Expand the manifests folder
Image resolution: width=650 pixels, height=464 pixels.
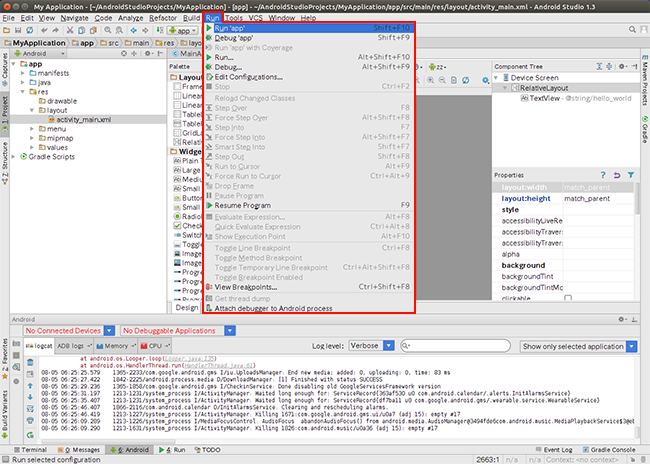(22, 73)
